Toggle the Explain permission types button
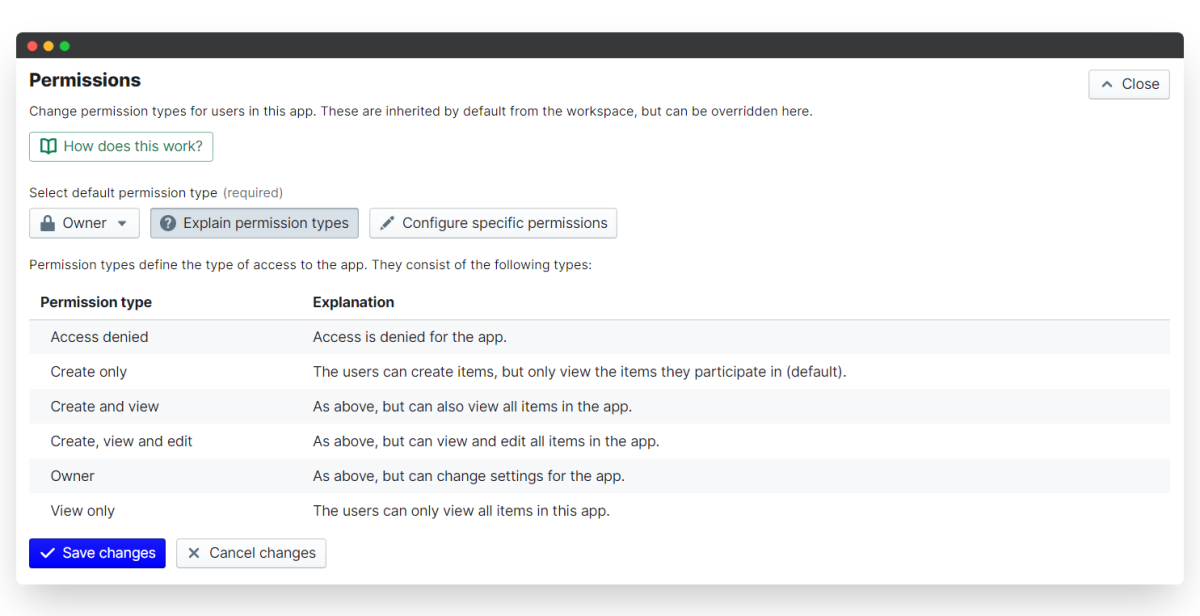This screenshot has height=616, width=1200. point(255,223)
